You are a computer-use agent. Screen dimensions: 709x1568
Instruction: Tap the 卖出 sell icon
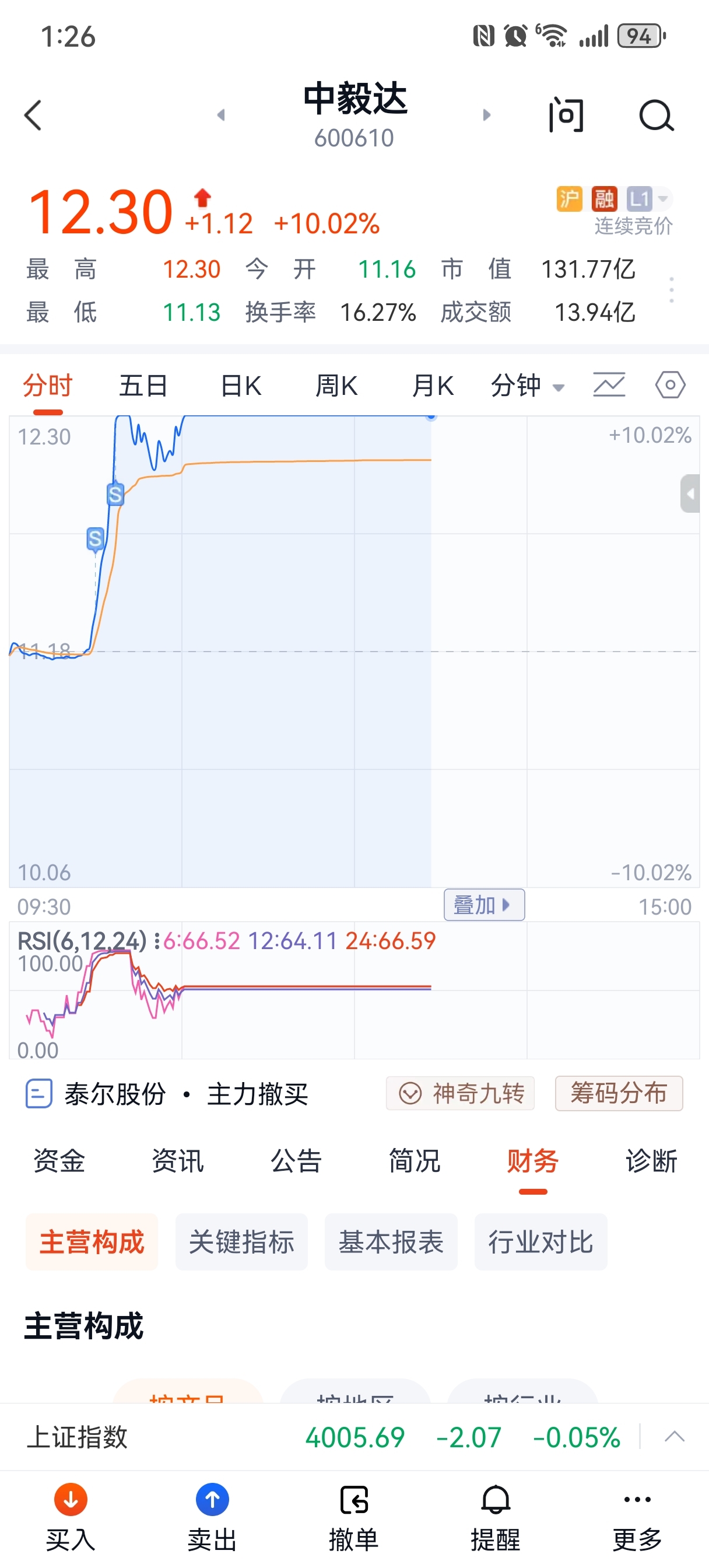[212, 1500]
